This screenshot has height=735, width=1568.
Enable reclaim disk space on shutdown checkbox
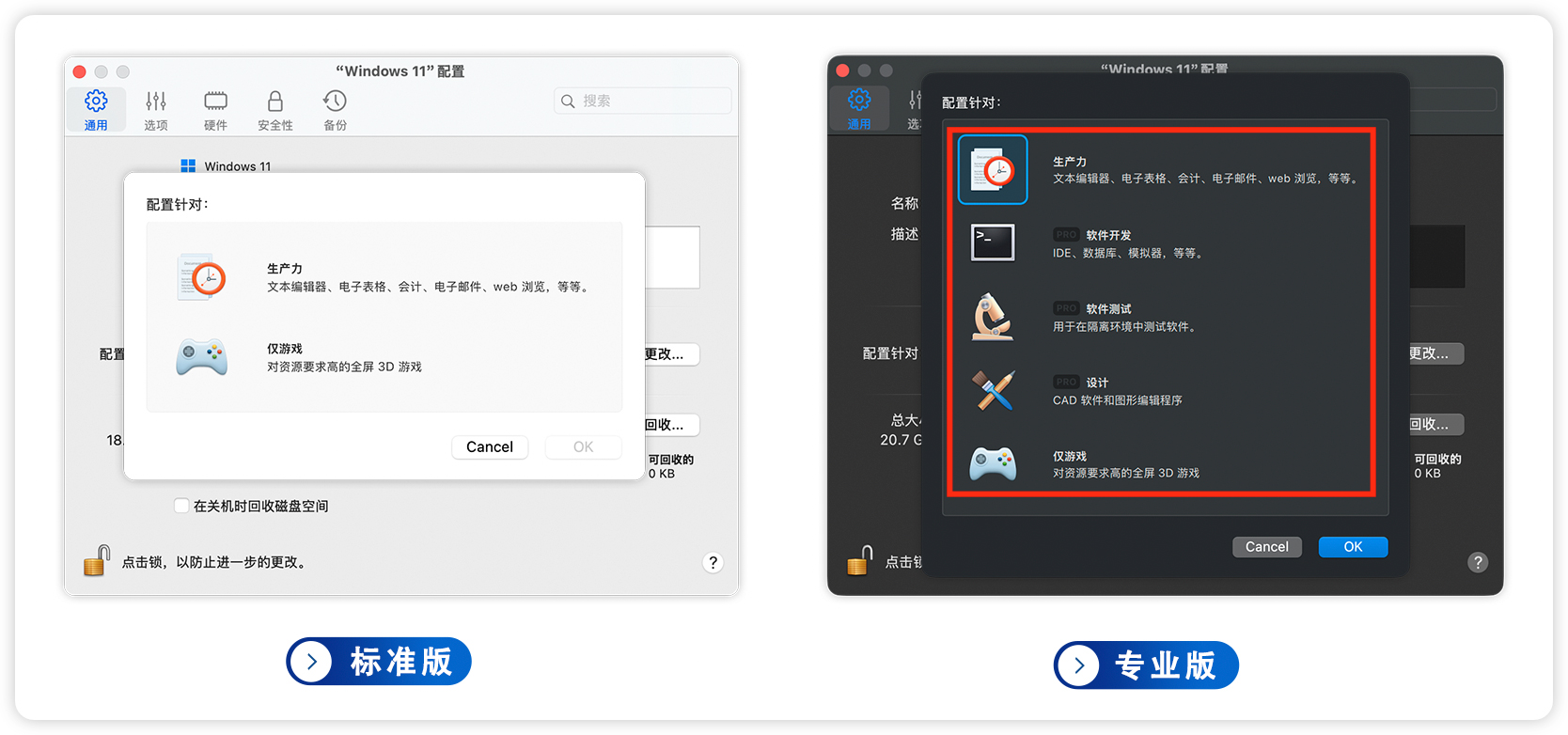(181, 506)
